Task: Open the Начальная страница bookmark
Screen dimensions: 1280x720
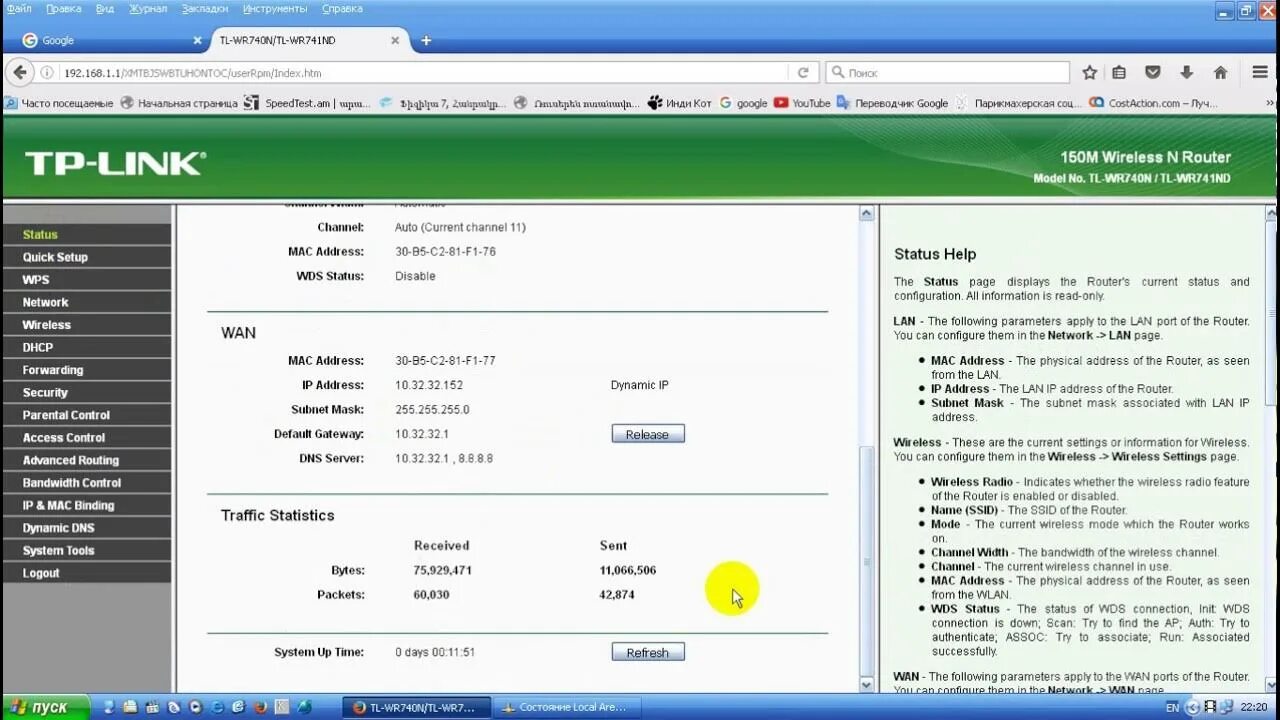Action: coord(179,103)
